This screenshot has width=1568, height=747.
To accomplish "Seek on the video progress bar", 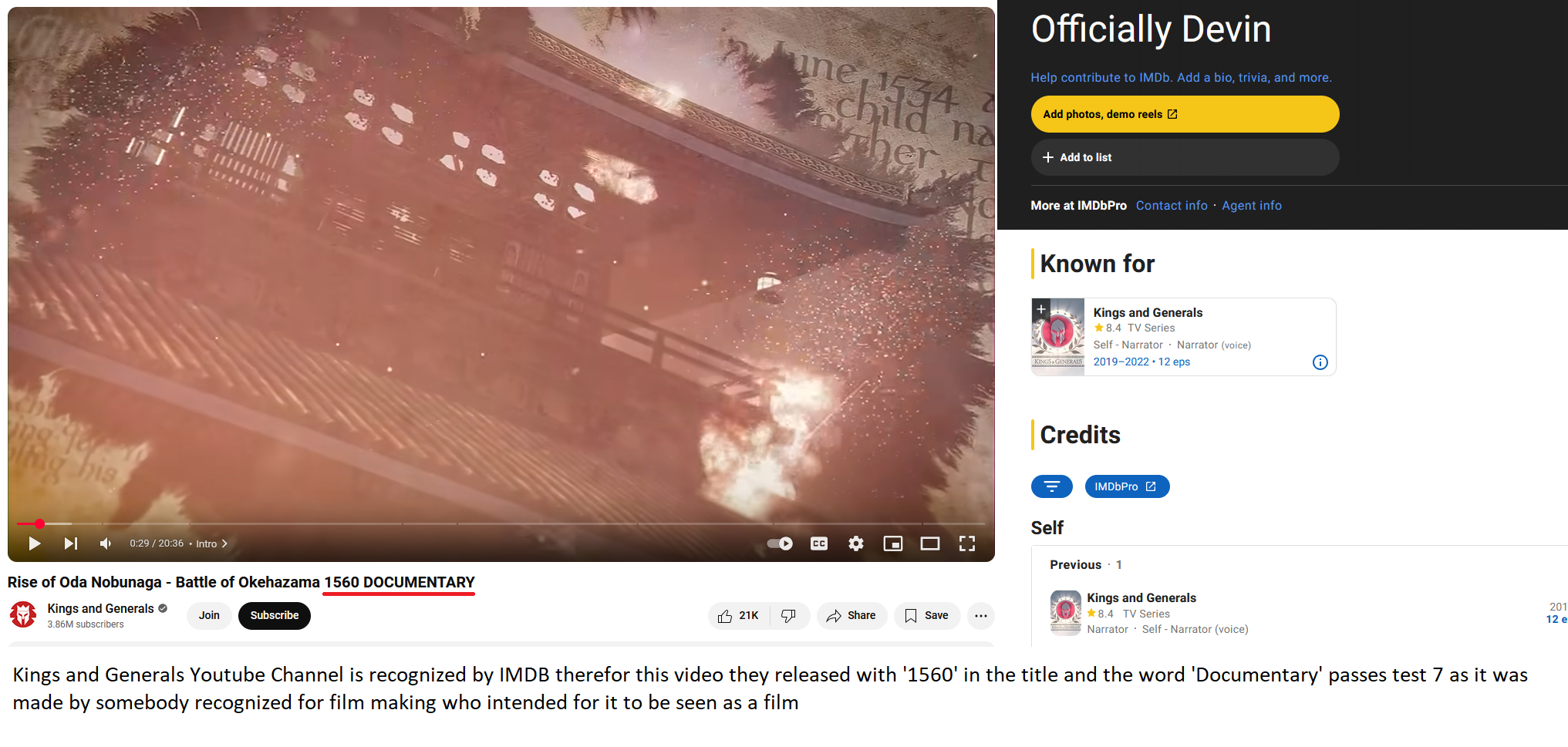I will (x=501, y=523).
